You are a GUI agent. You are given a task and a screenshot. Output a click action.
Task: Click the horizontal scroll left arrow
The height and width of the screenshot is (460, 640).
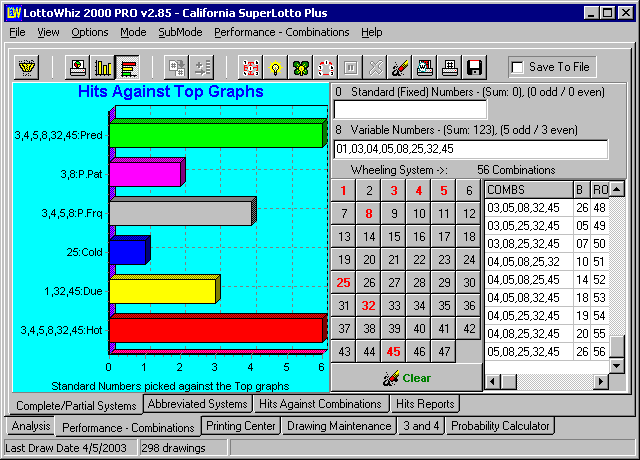(493, 382)
